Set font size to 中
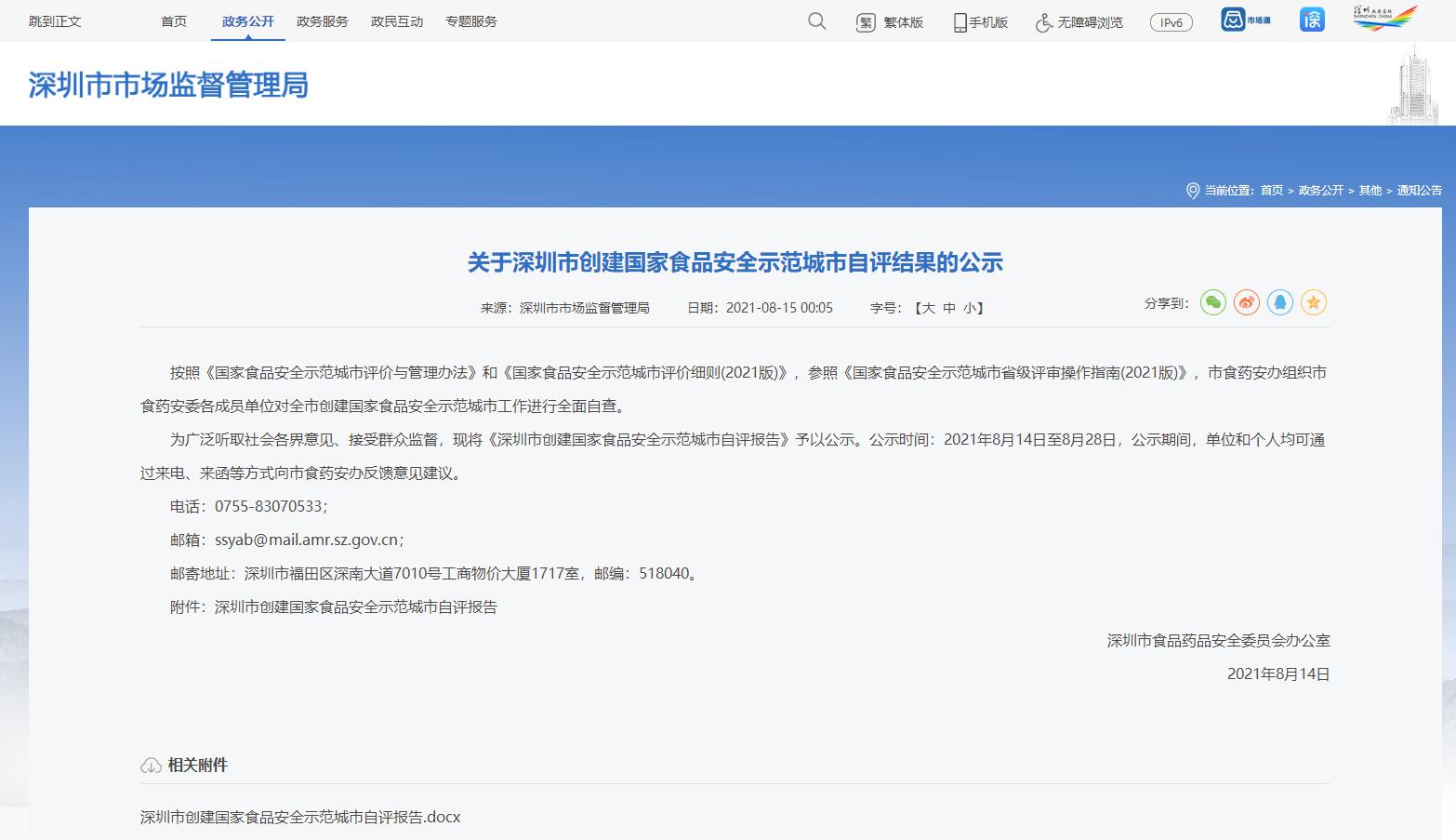The image size is (1456, 840). (x=948, y=308)
